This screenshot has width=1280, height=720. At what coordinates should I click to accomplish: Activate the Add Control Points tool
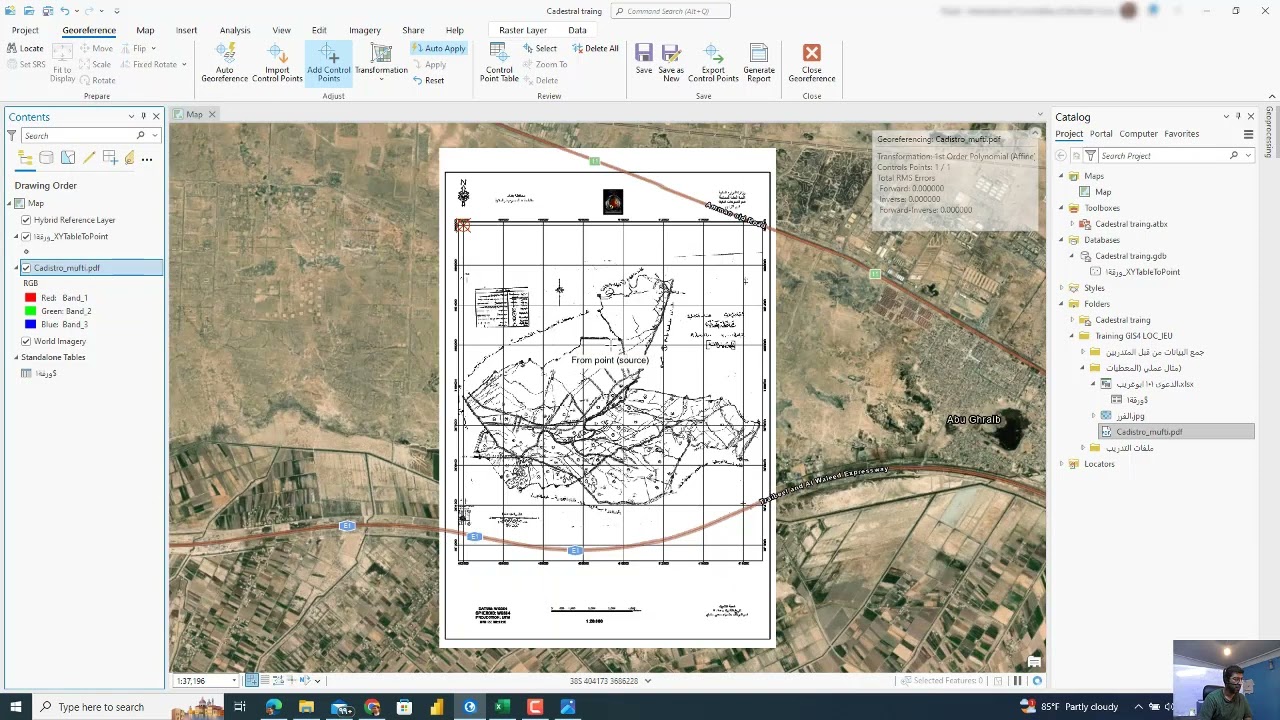pyautogui.click(x=329, y=63)
